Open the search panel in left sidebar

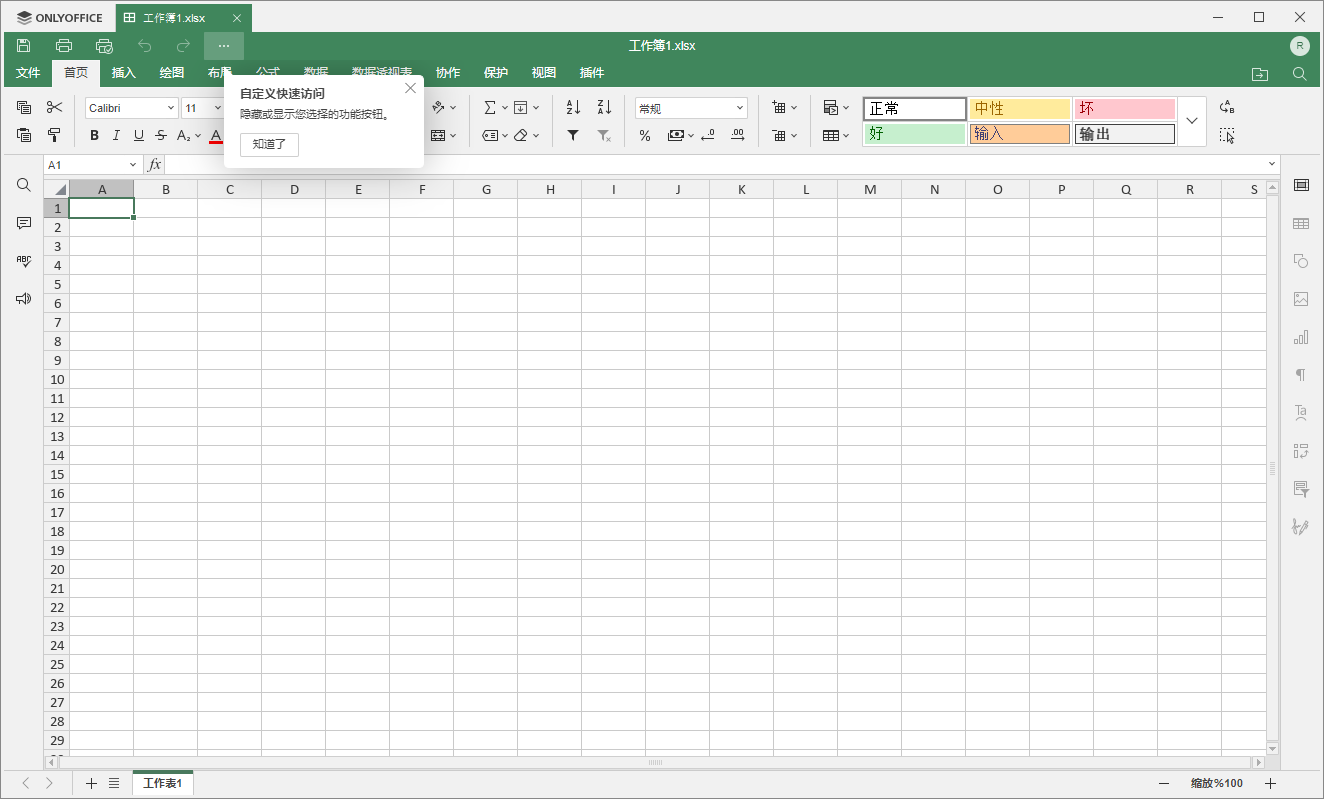click(24, 185)
